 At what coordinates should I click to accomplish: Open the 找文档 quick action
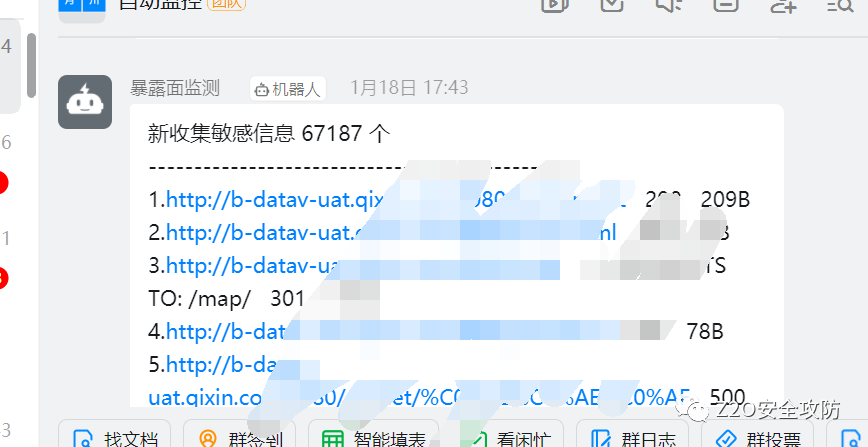point(115,438)
